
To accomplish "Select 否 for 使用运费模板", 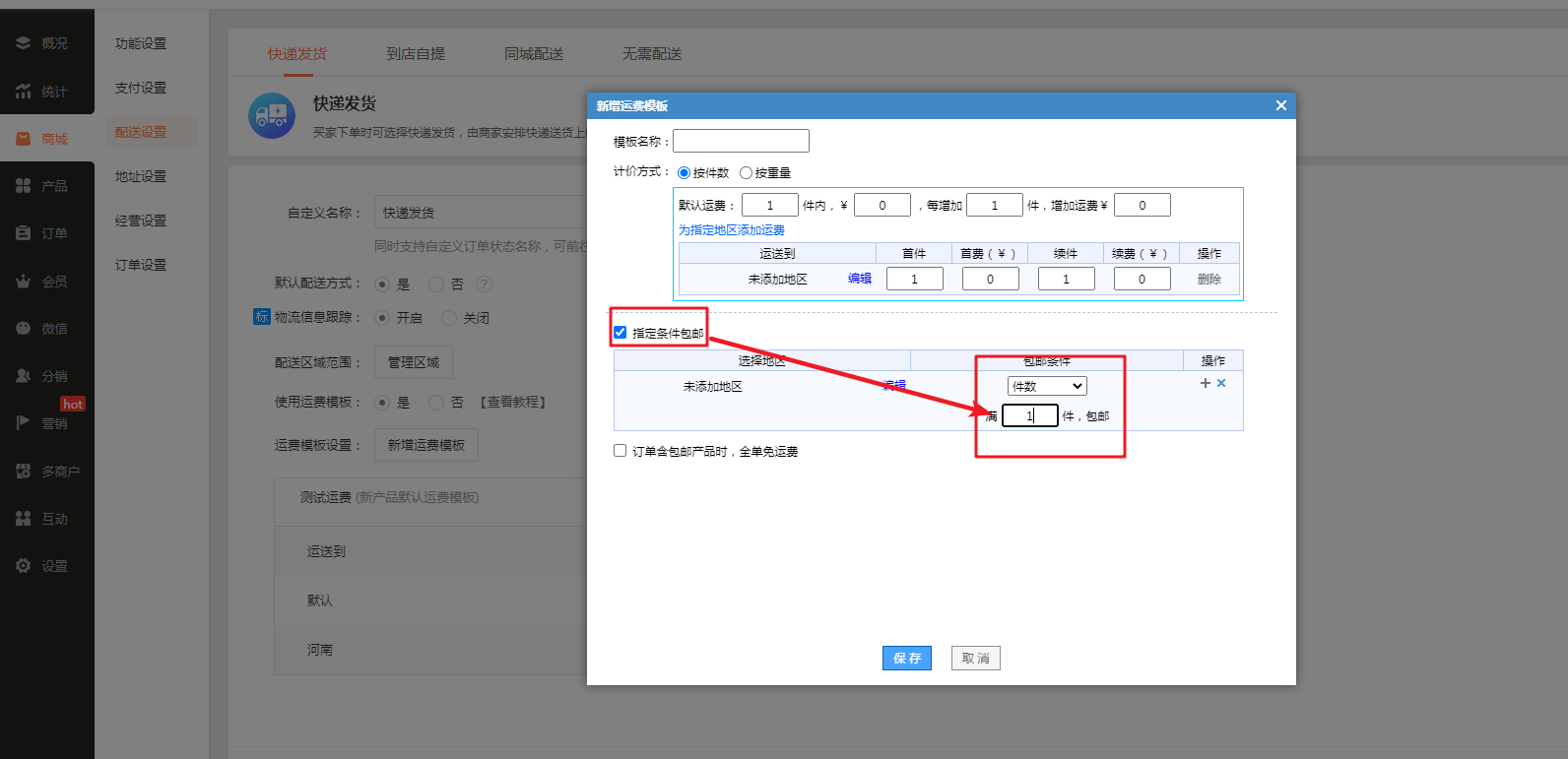I will point(436,403).
